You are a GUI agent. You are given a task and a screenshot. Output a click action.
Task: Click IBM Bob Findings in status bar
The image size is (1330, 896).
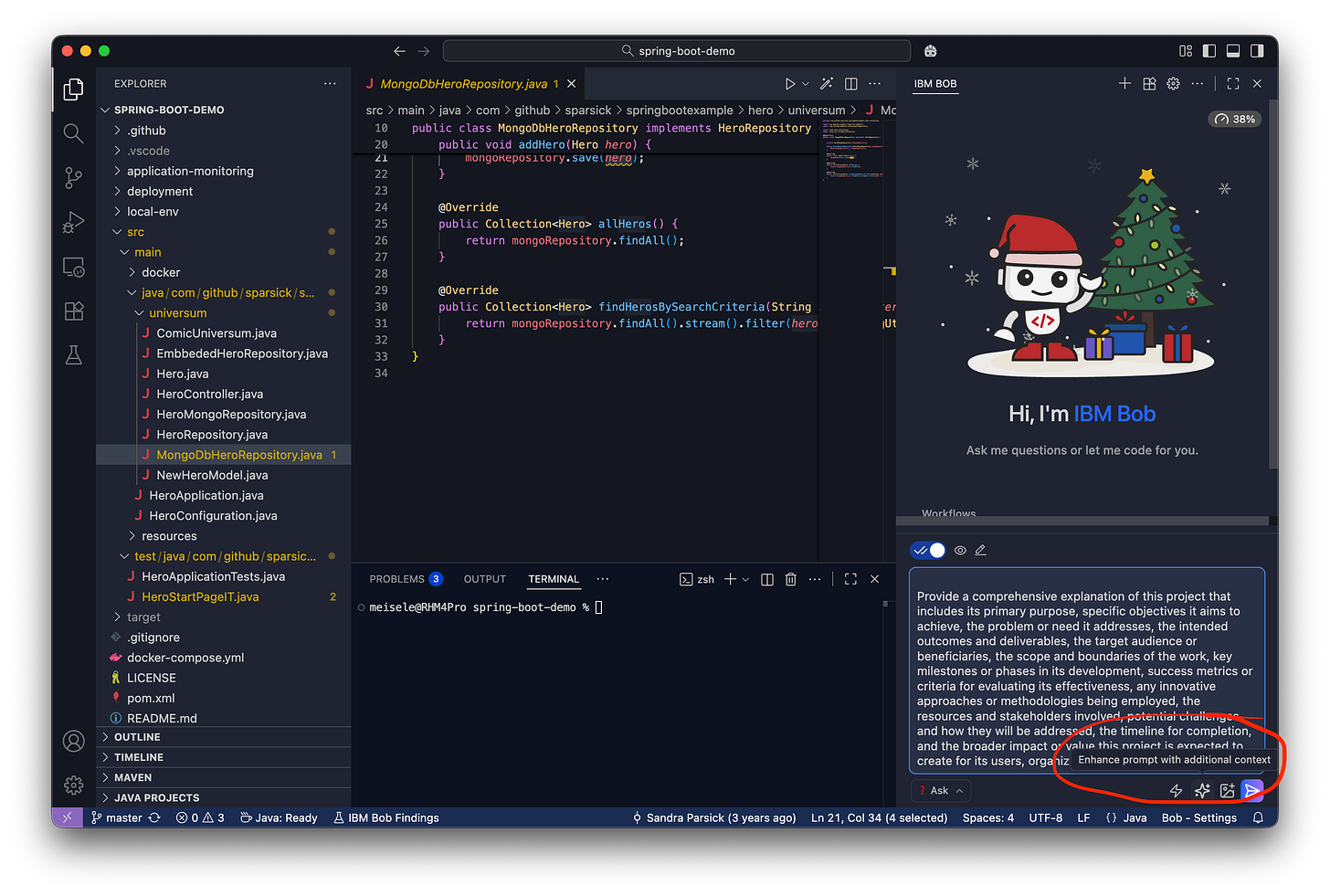coord(393,817)
